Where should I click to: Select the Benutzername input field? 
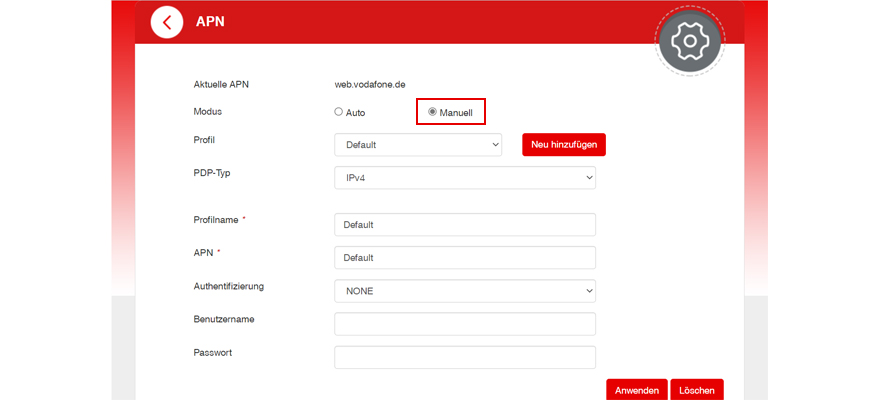(x=465, y=324)
